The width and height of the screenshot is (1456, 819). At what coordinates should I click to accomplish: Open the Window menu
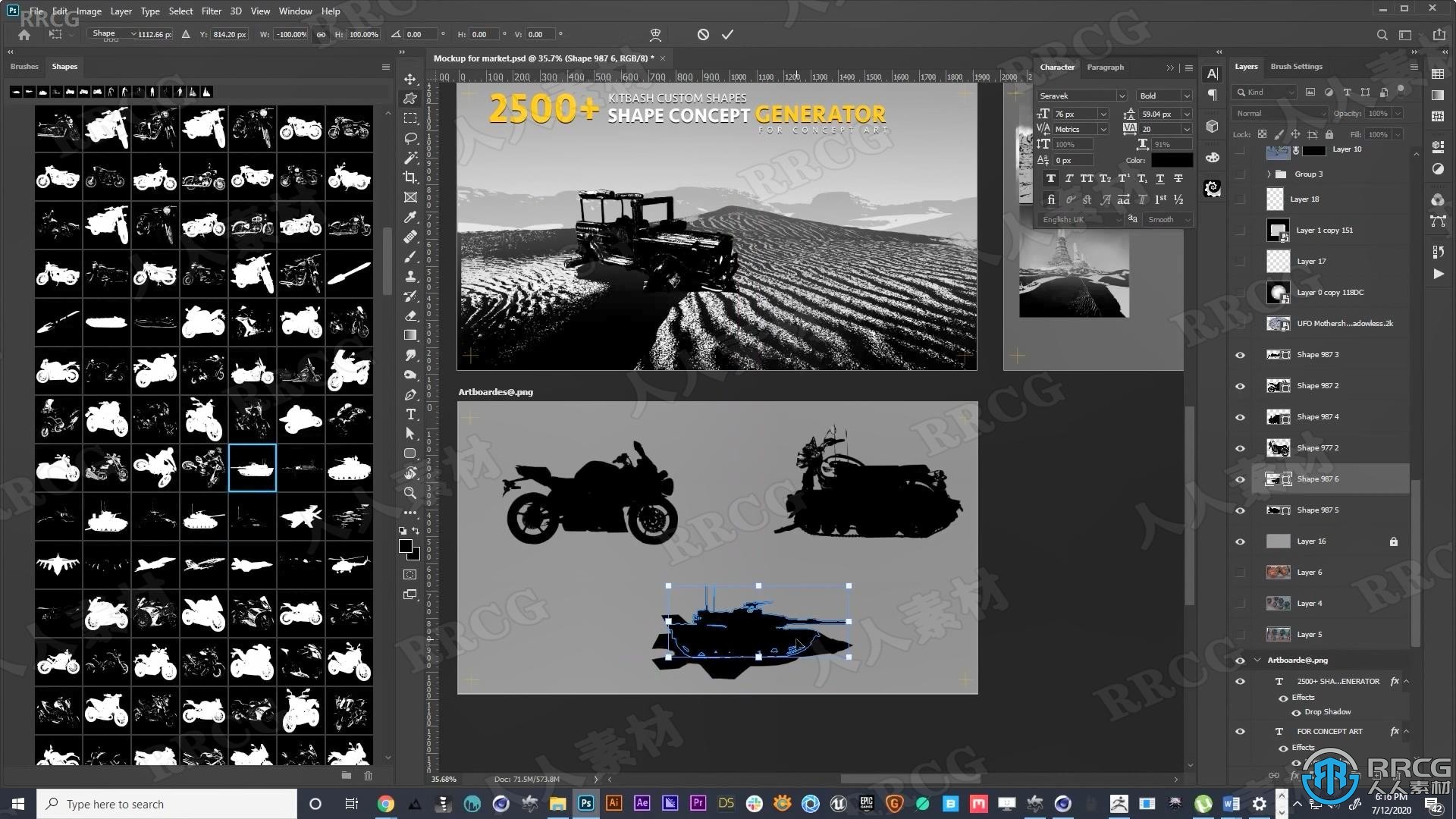[295, 11]
